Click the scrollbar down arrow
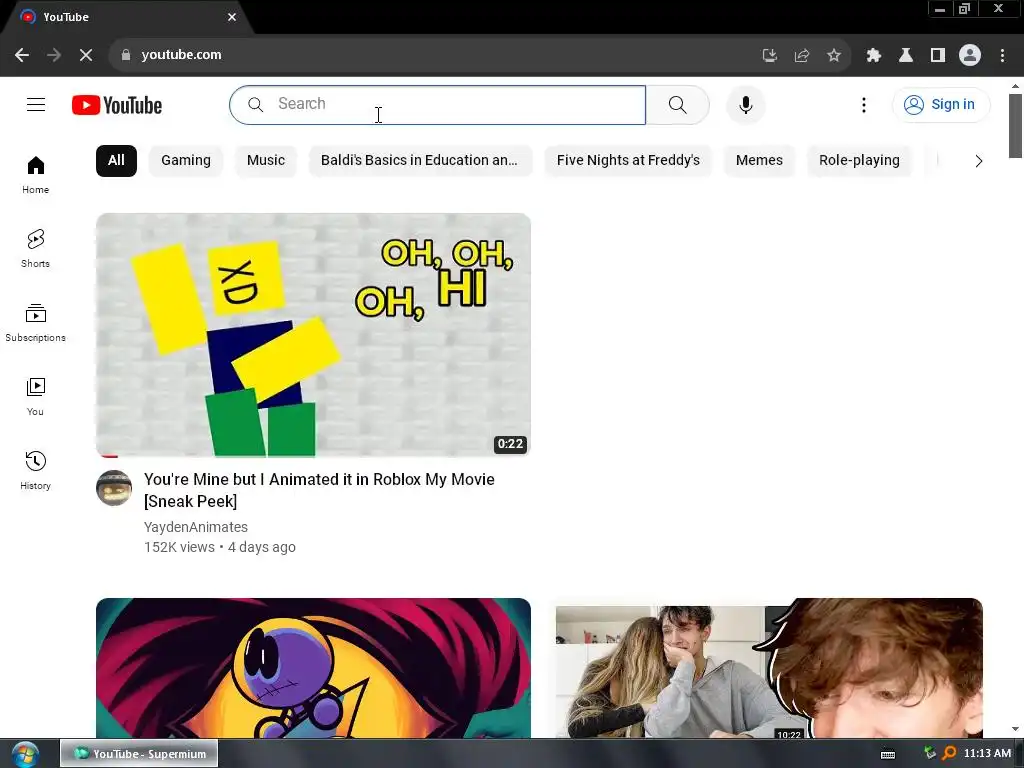The image size is (1024, 768). [1015, 729]
